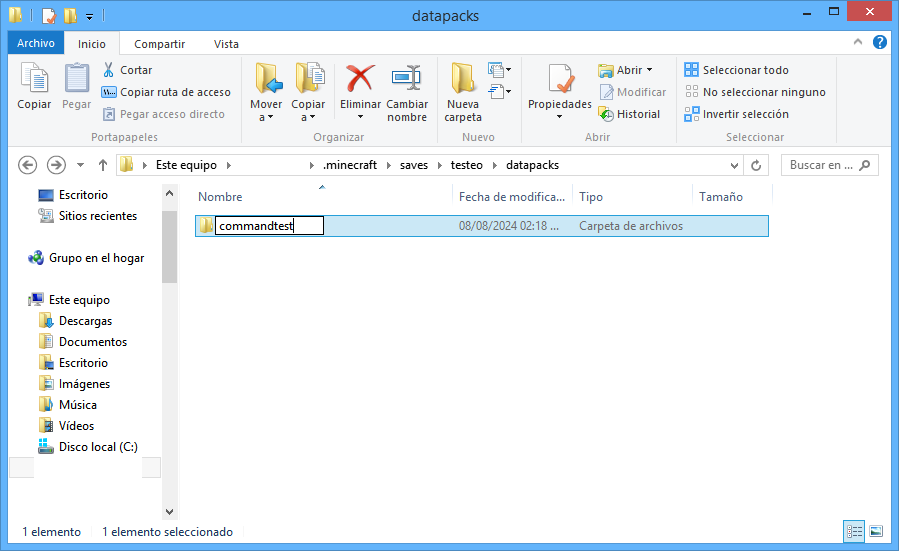Click the Refresh button
The height and width of the screenshot is (551, 899).
point(756,165)
